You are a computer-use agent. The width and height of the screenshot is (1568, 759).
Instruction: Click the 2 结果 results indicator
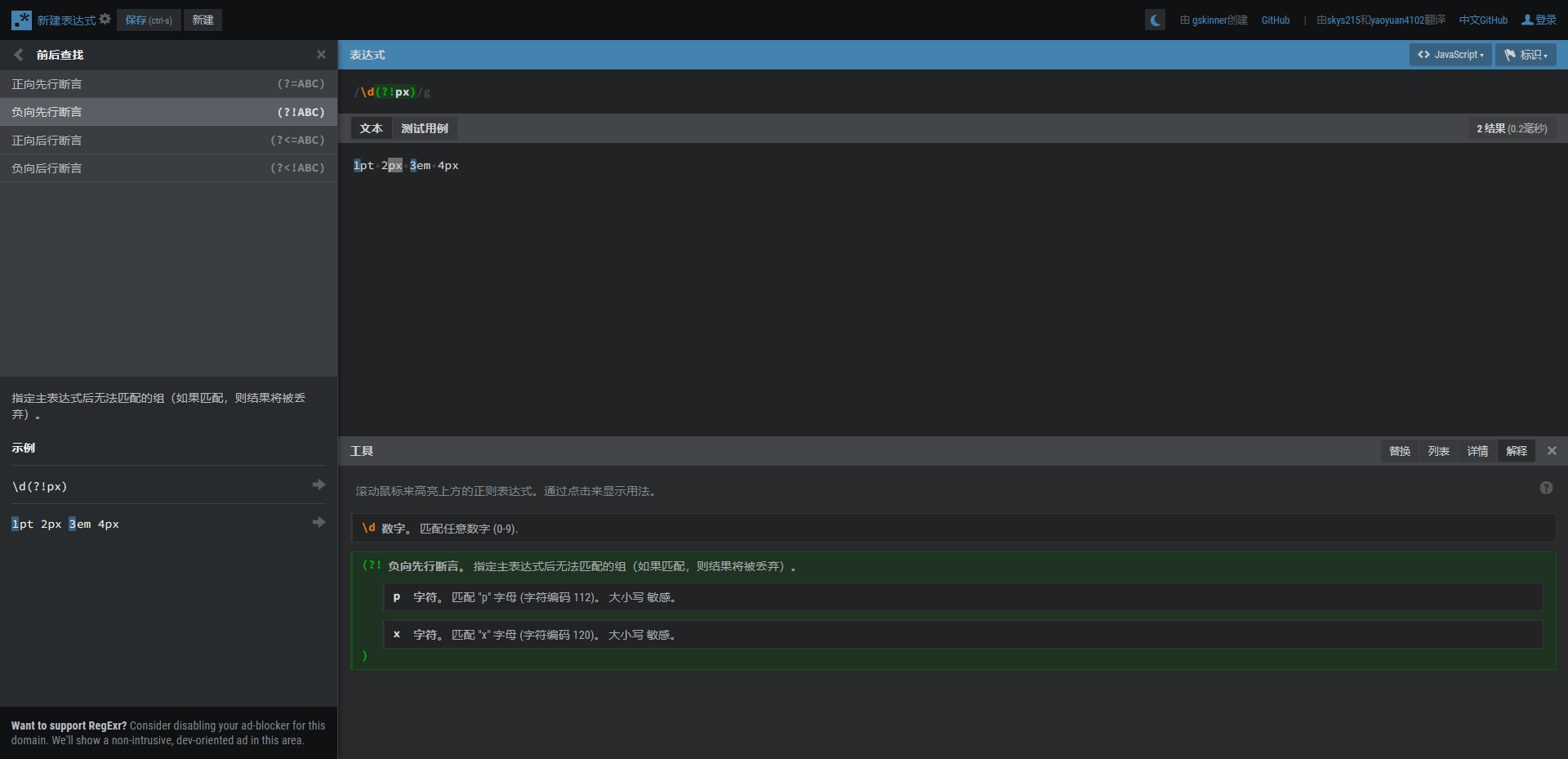1511,128
